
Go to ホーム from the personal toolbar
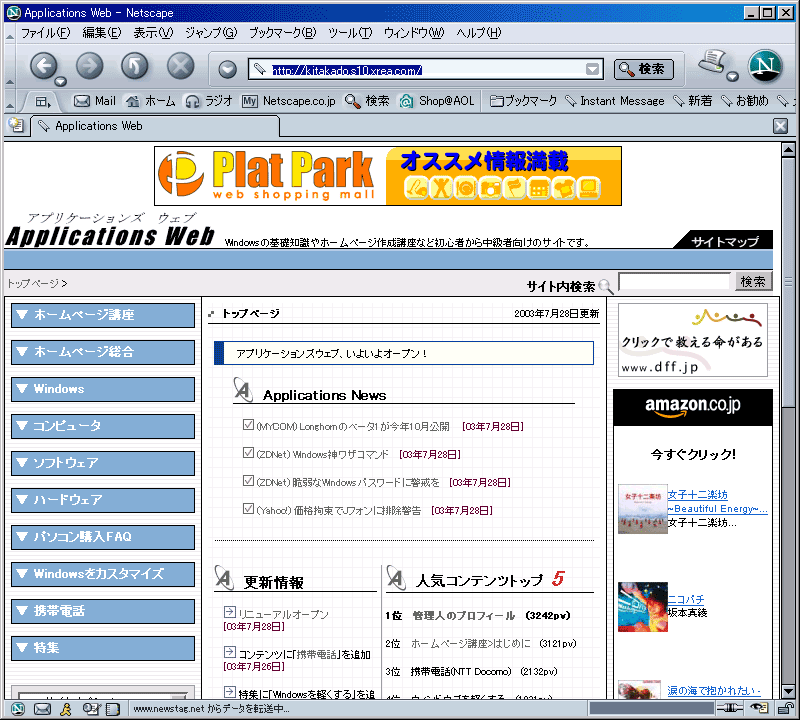[151, 101]
